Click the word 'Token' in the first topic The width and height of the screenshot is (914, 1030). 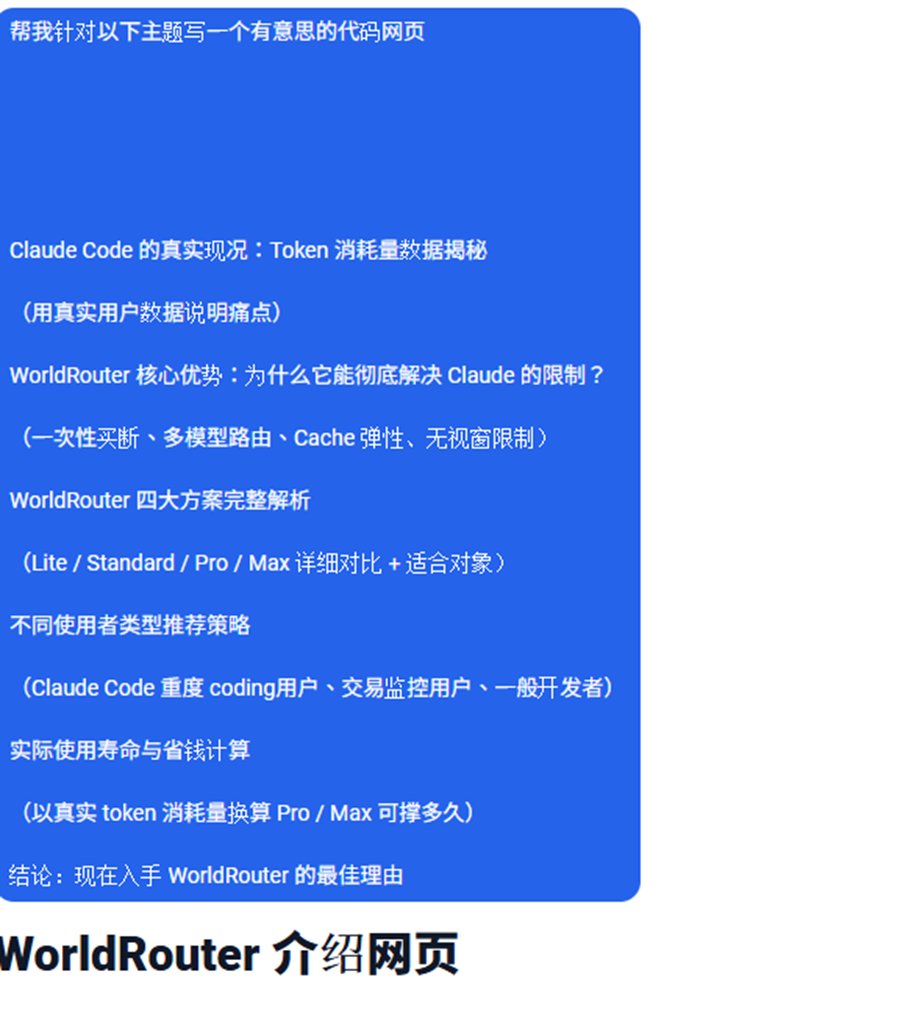(x=299, y=250)
